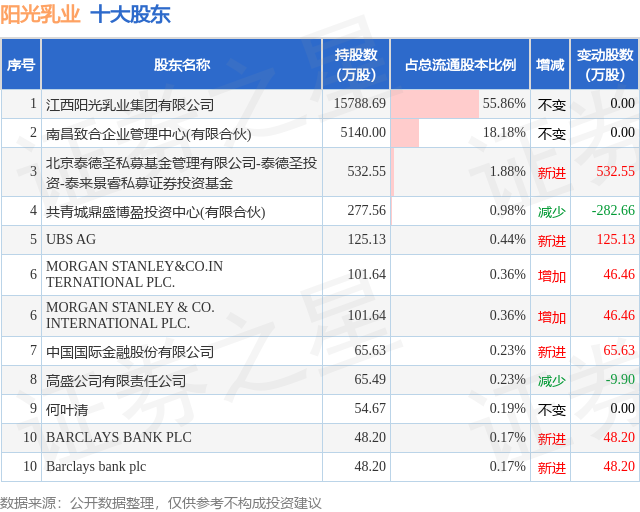The width and height of the screenshot is (640, 512).
Task: Click shareholder 江西阳光乳业集团有限公司
Action: click(130, 105)
